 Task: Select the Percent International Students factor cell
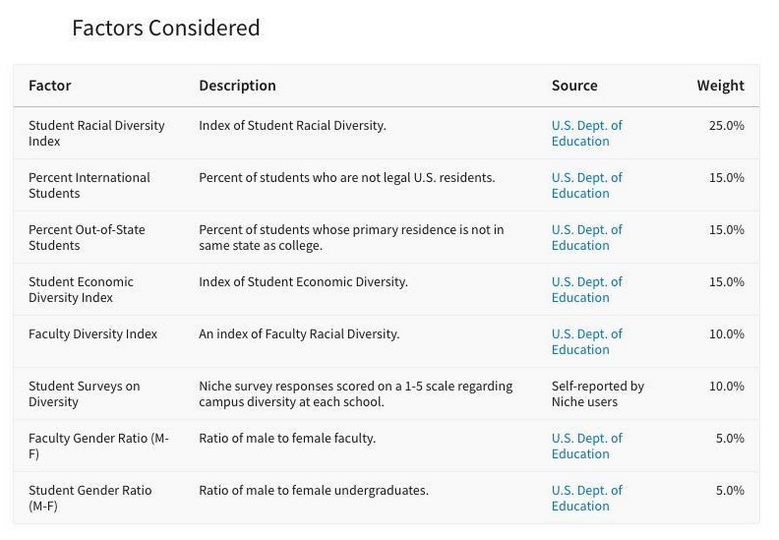click(89, 185)
